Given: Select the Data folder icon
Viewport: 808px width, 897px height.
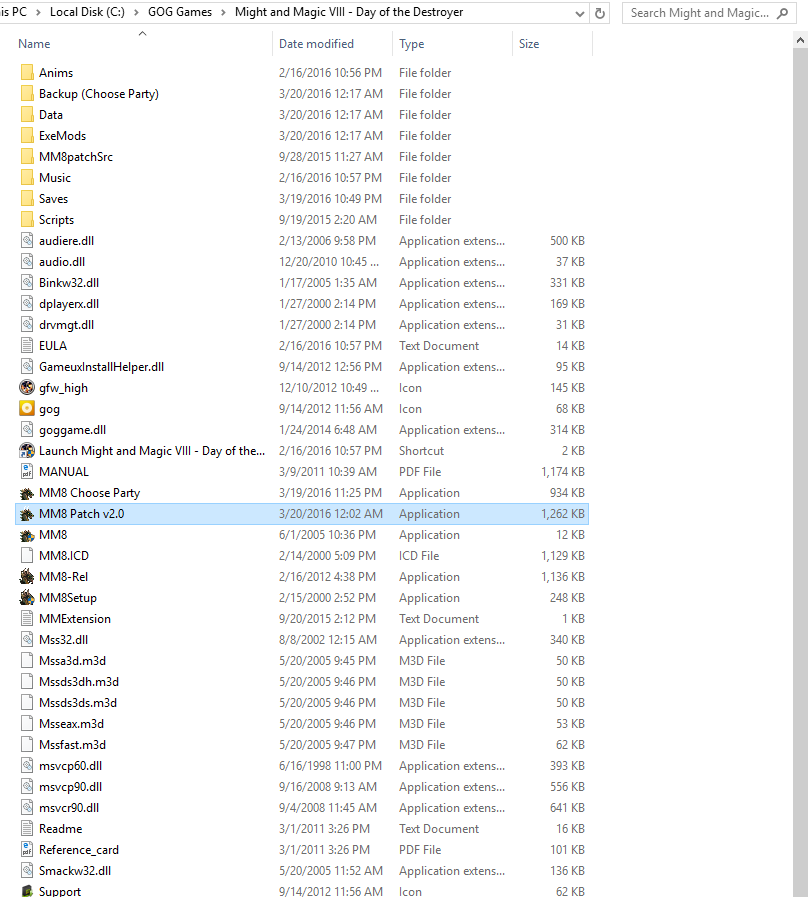Looking at the screenshot, I should click(27, 115).
